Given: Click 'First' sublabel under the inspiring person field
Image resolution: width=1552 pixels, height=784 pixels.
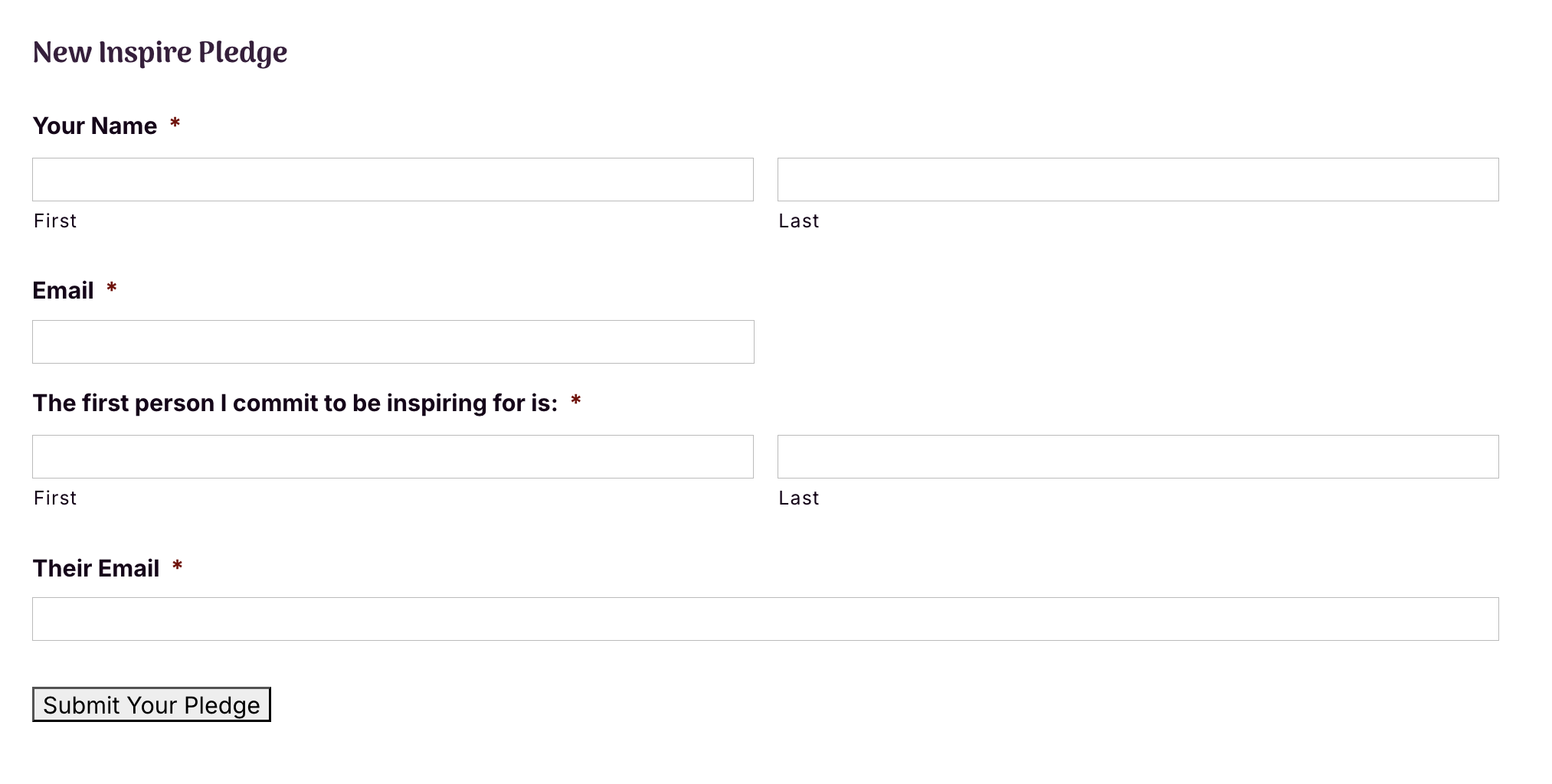Looking at the screenshot, I should tap(55, 498).
